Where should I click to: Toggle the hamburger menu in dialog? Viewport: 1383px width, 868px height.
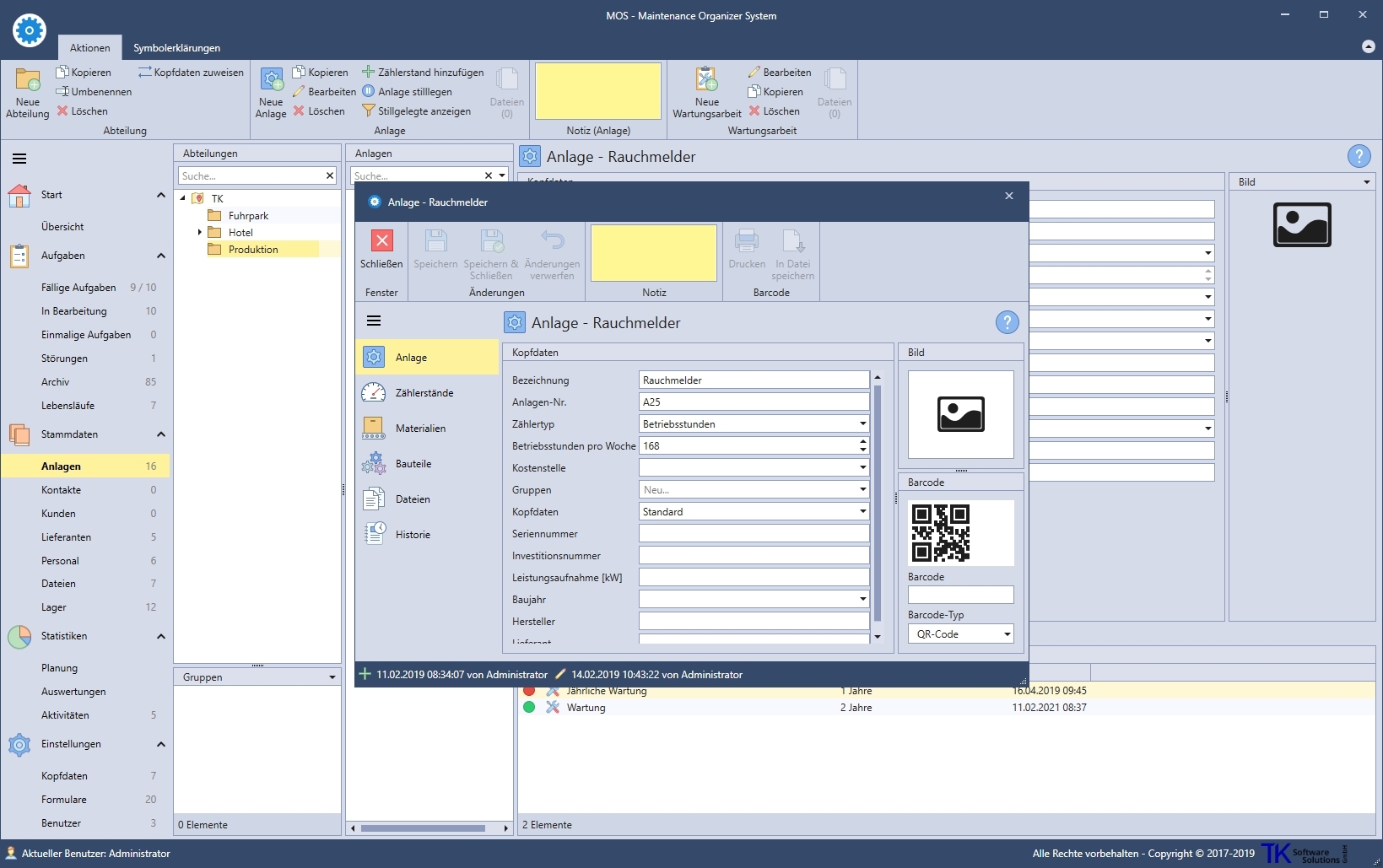(374, 321)
